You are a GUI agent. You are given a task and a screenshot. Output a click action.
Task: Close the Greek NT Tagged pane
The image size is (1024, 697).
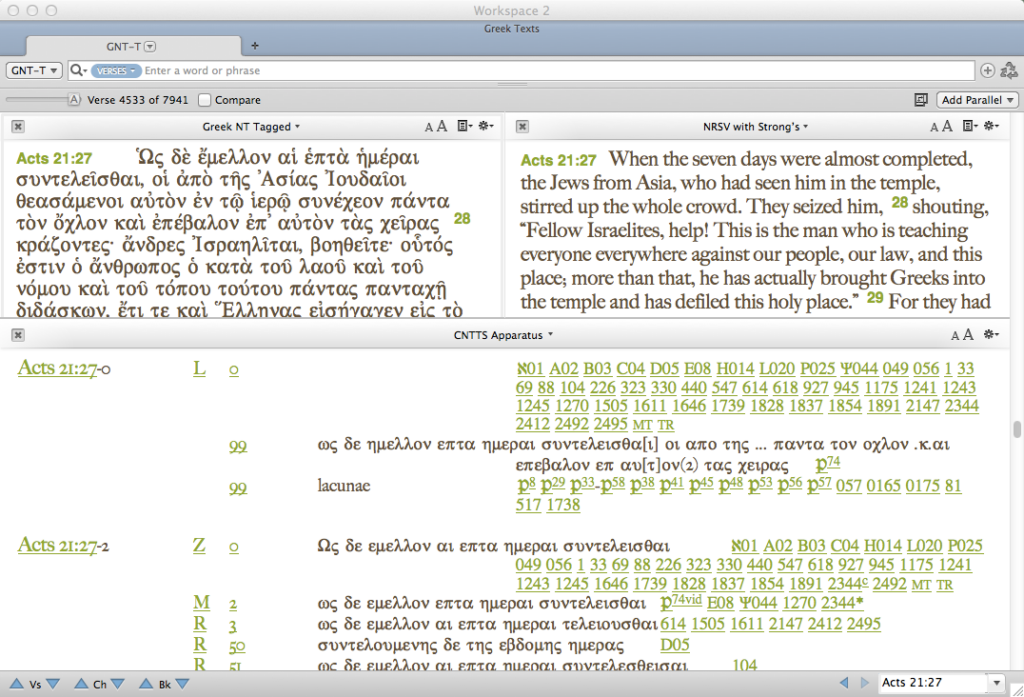coord(18,126)
